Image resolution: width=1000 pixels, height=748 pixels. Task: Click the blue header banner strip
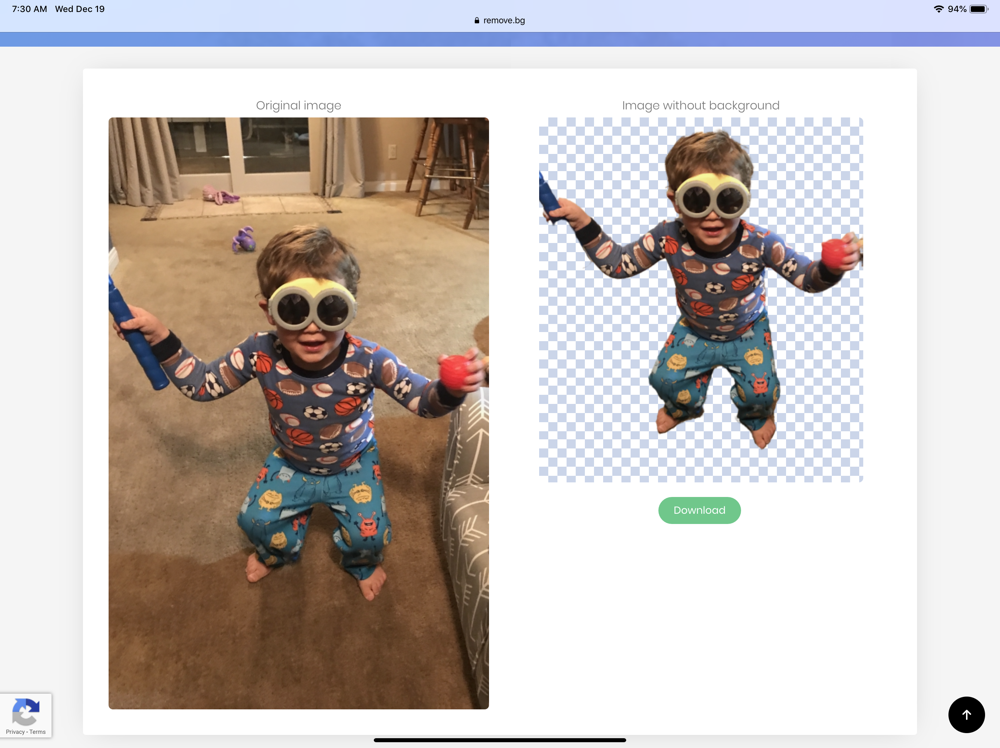click(x=500, y=39)
